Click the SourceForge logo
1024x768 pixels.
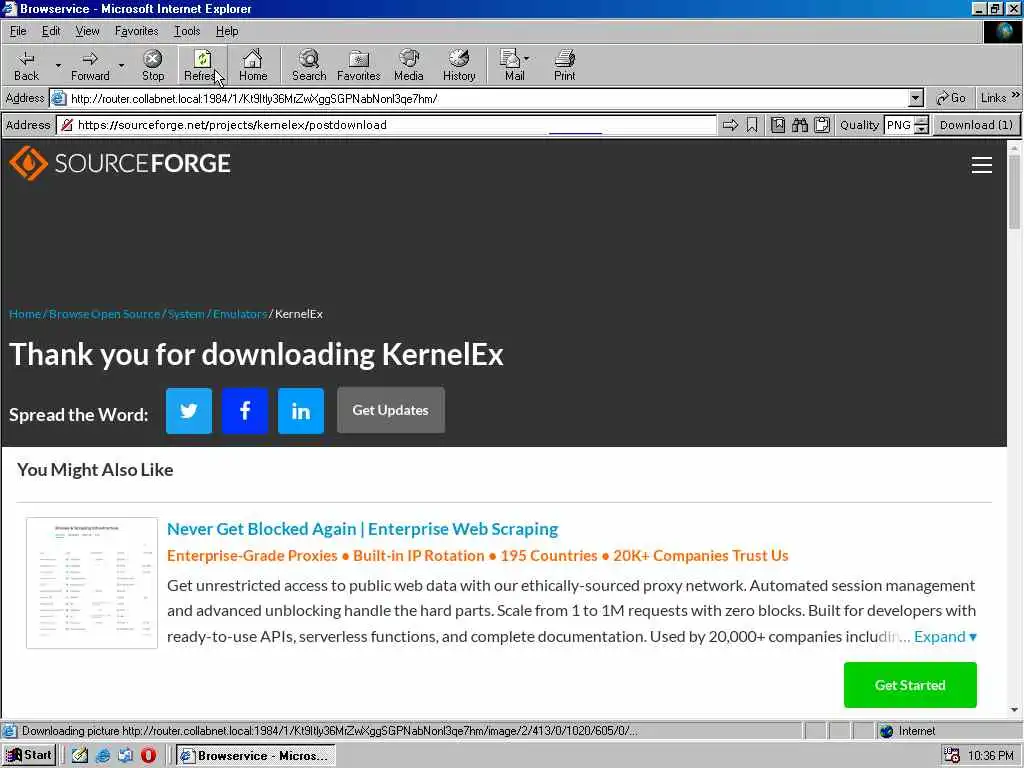120,163
